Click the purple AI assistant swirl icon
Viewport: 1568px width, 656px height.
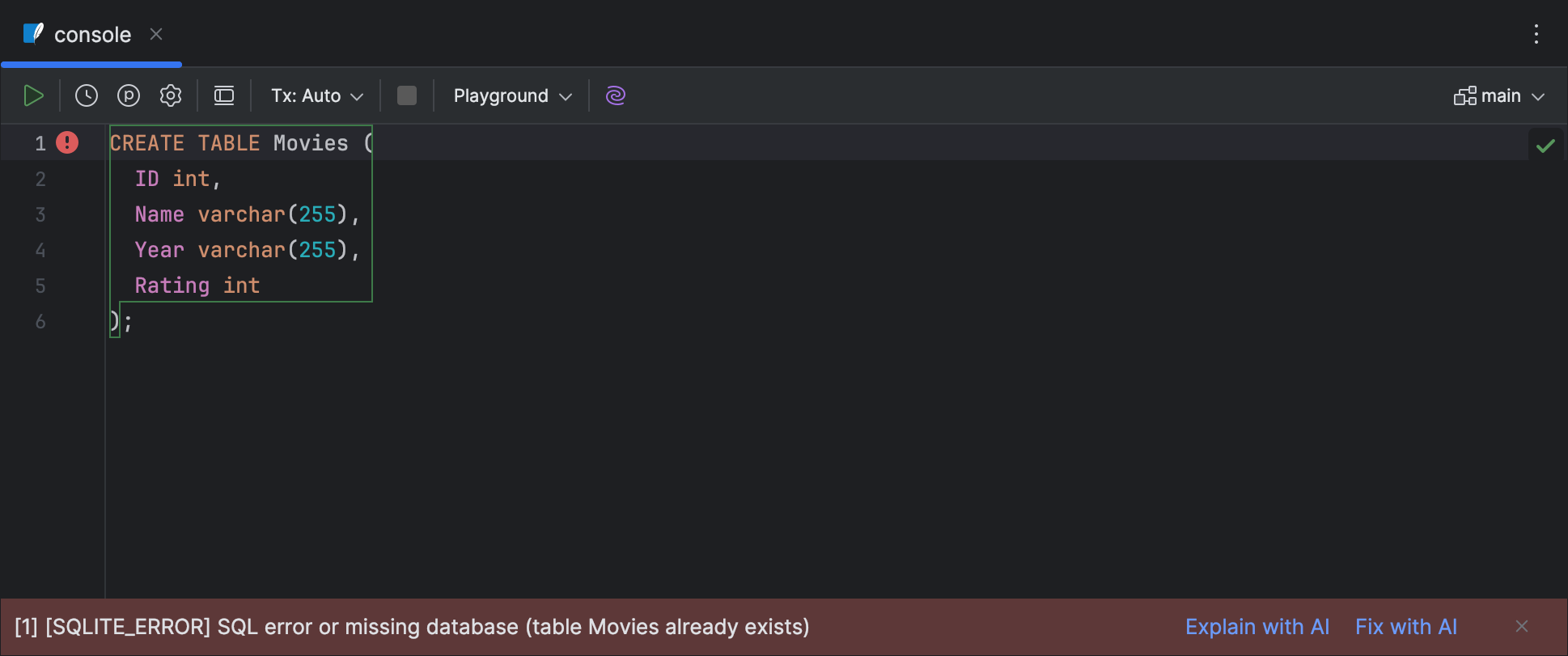click(x=616, y=96)
